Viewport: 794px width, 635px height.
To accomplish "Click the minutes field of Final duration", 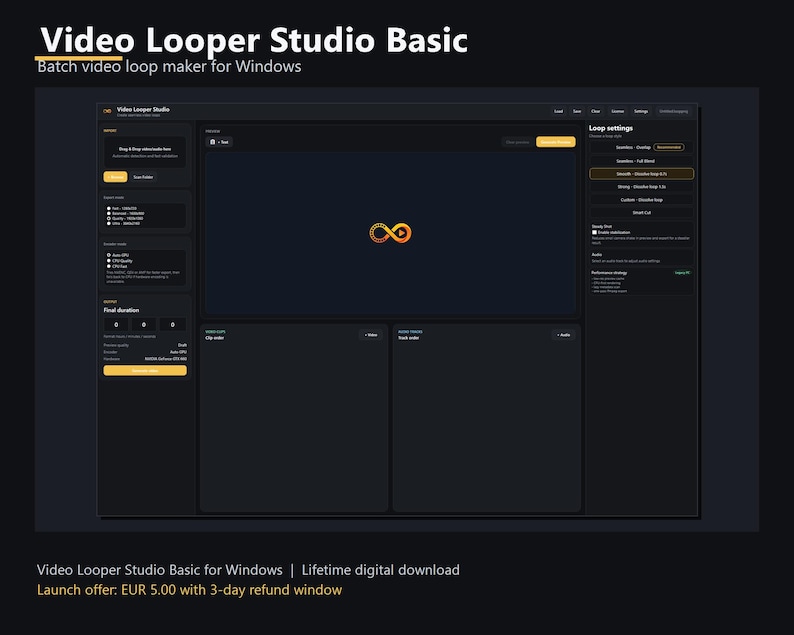I will point(144,325).
